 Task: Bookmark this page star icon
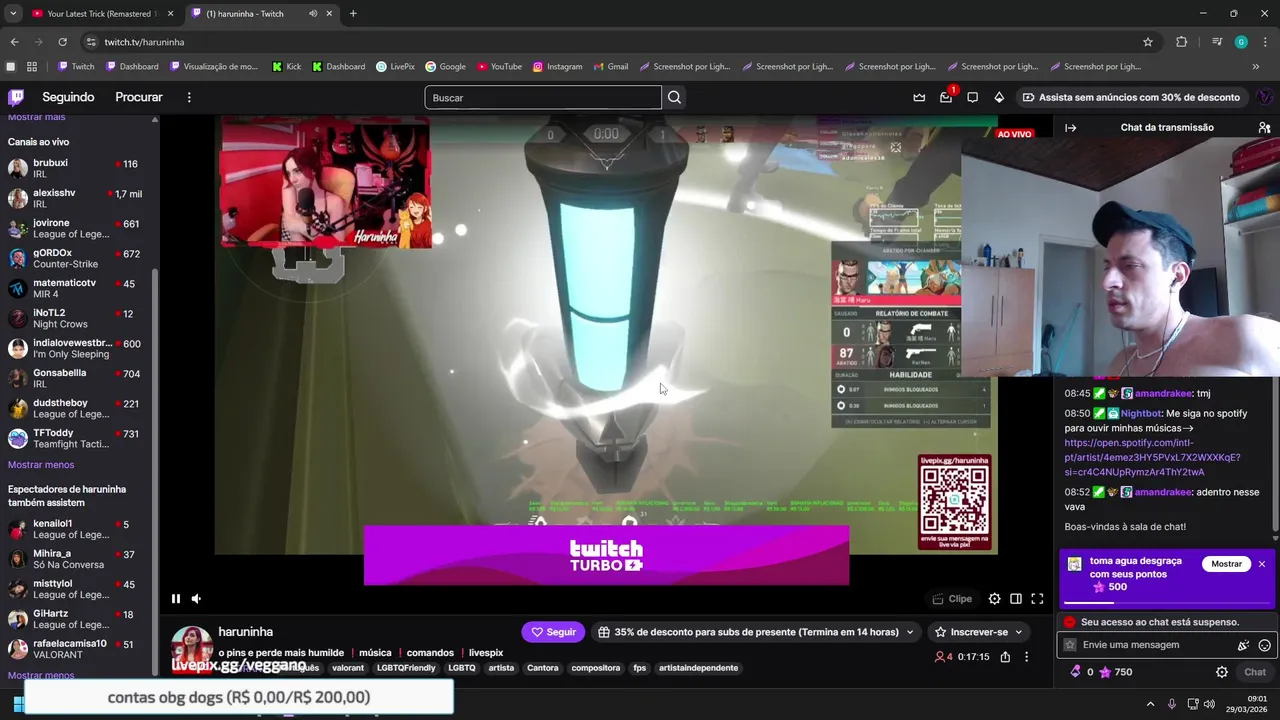click(x=1148, y=42)
